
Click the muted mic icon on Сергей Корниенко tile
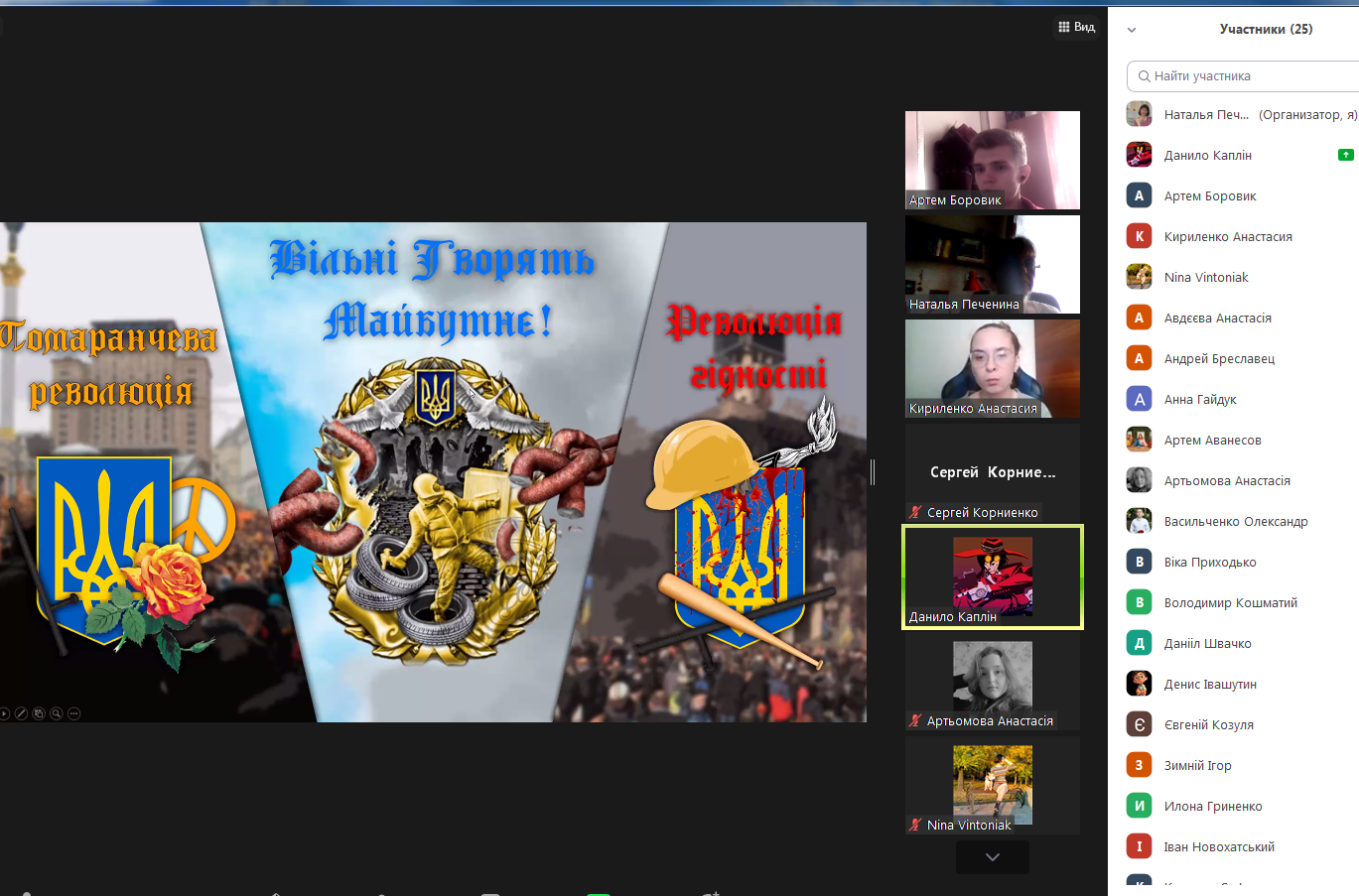pyautogui.click(x=915, y=513)
